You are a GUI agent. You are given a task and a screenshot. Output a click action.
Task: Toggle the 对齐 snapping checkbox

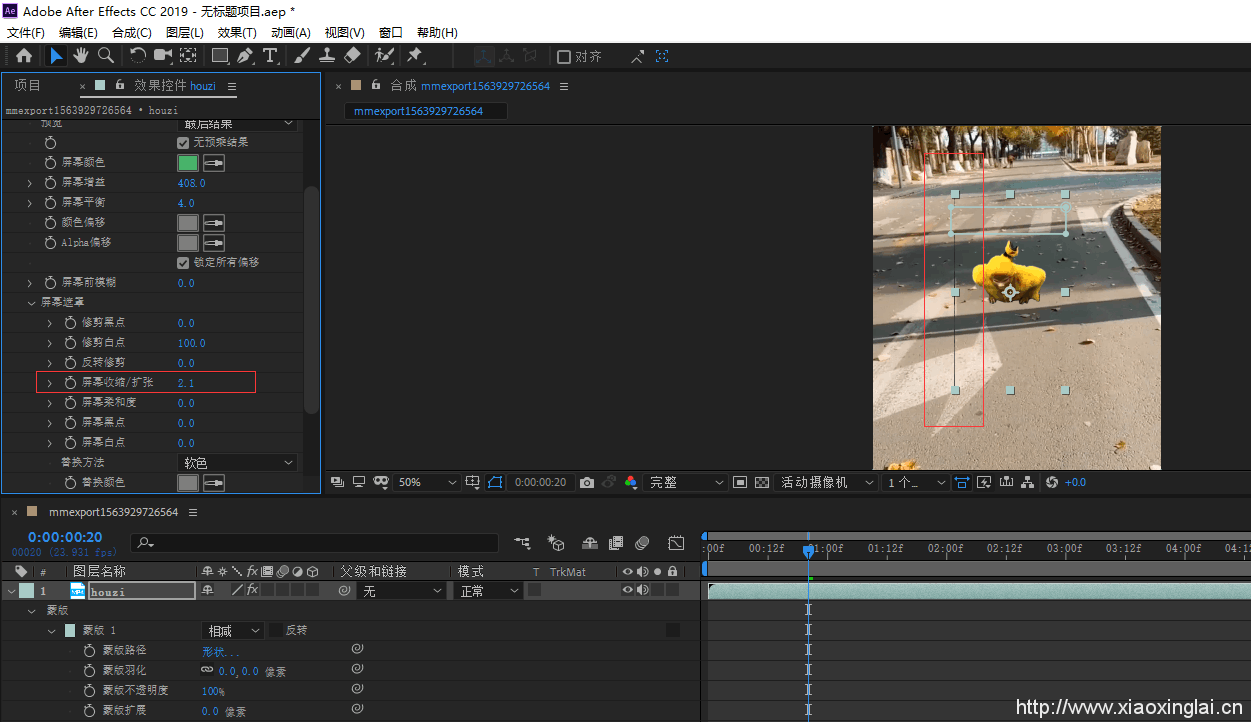coord(564,57)
